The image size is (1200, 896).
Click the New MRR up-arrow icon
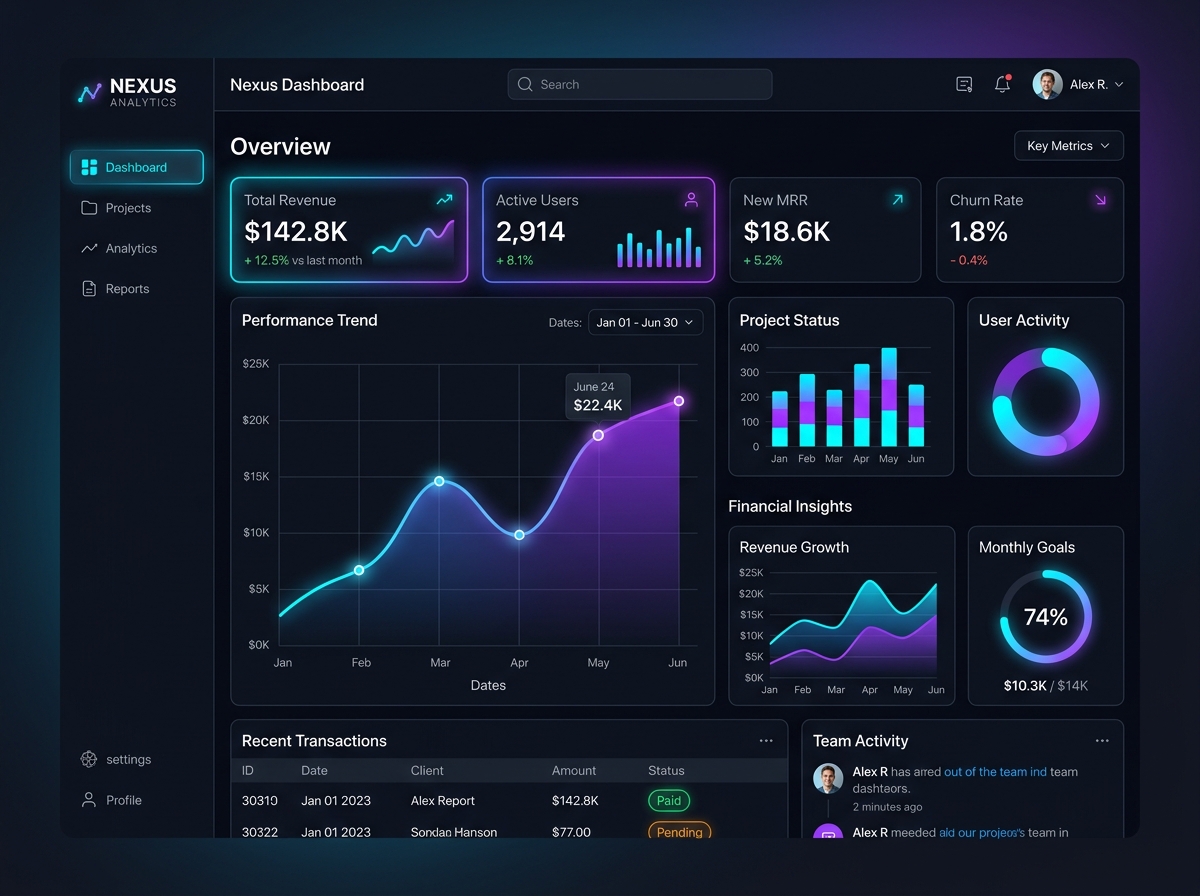[897, 200]
